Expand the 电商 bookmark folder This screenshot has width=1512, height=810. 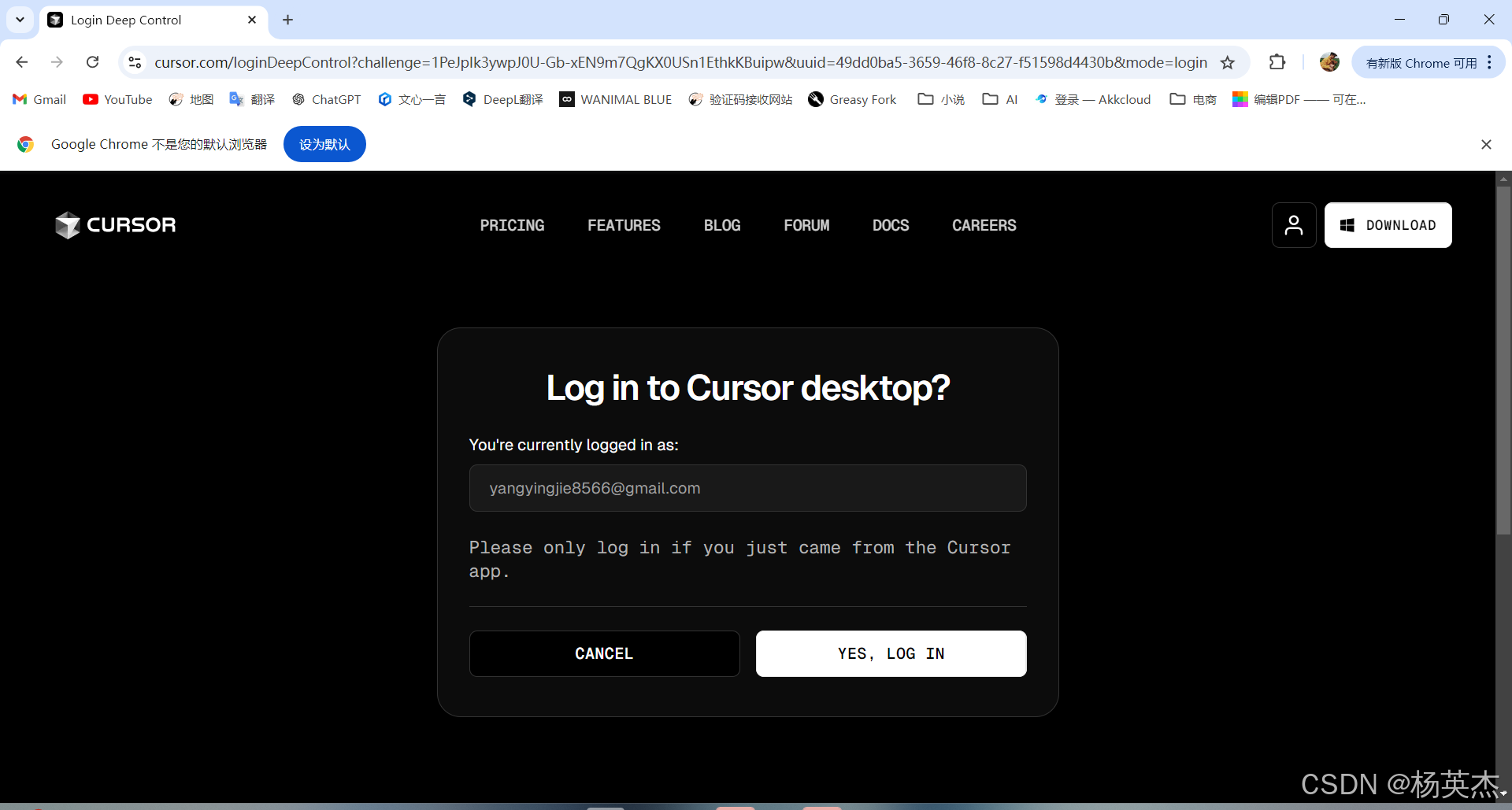(x=1193, y=99)
